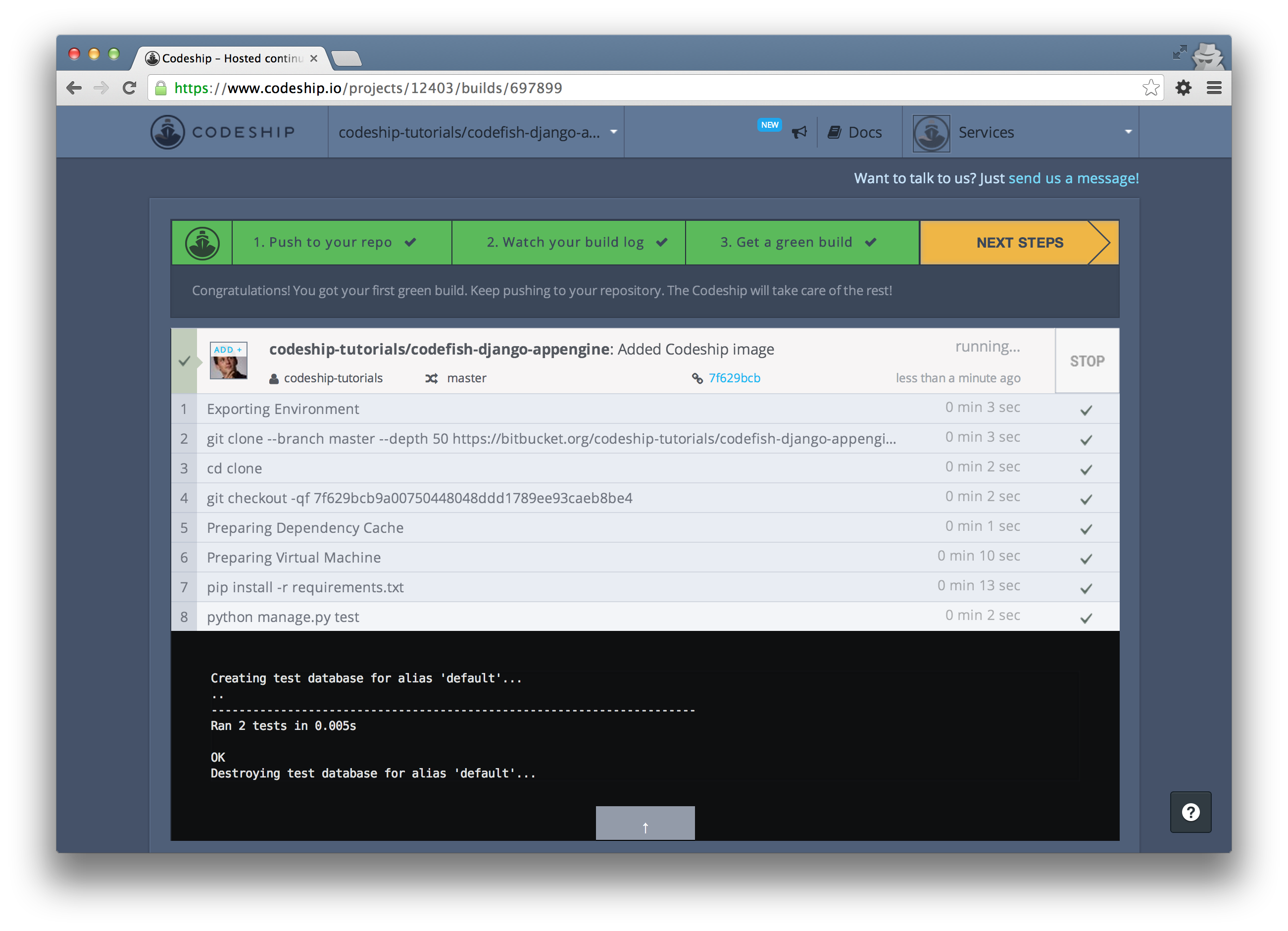The image size is (1288, 931).
Task: Expand the Preparing Virtual Machine log row
Action: click(294, 557)
